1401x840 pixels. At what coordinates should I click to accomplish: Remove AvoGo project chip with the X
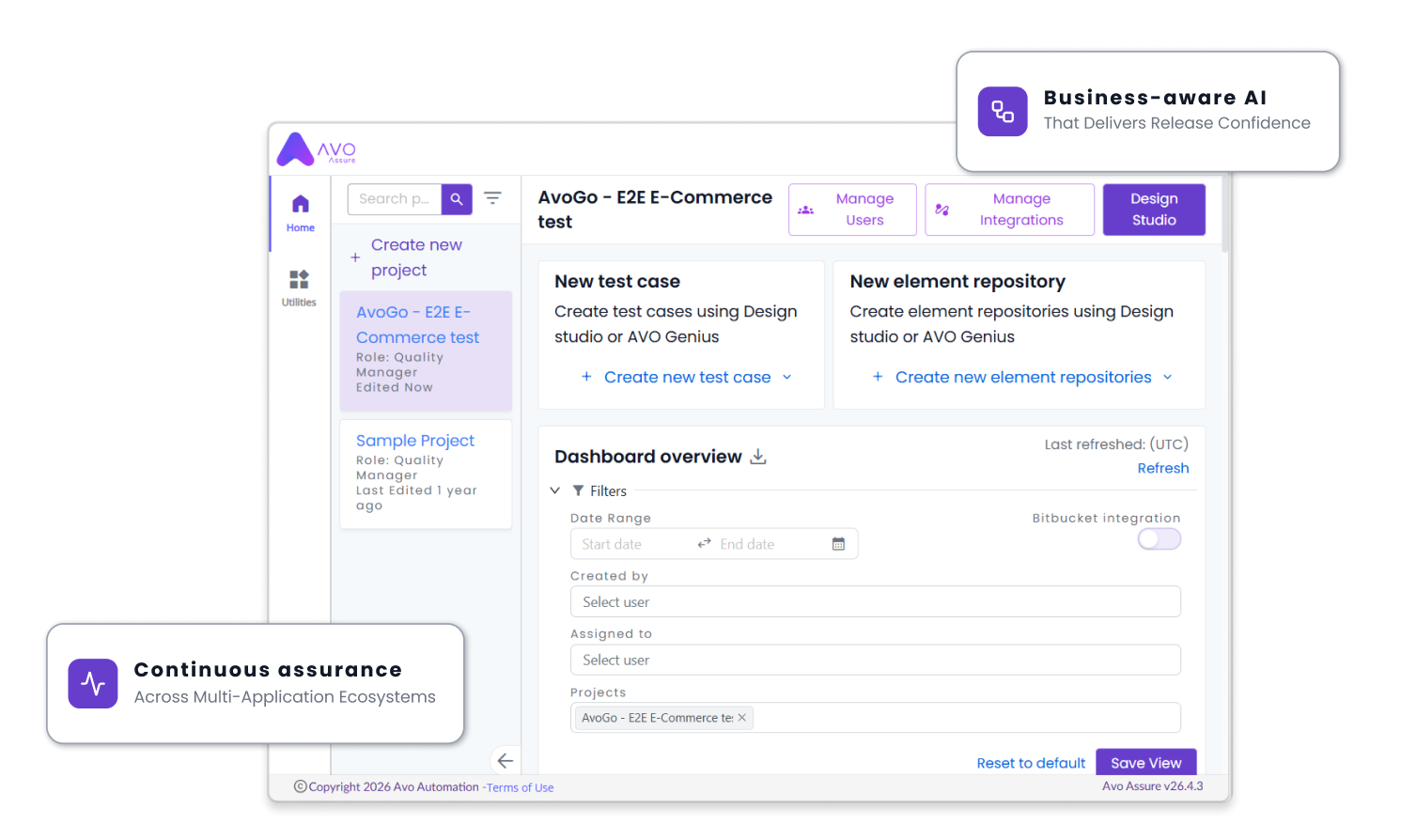(x=742, y=718)
